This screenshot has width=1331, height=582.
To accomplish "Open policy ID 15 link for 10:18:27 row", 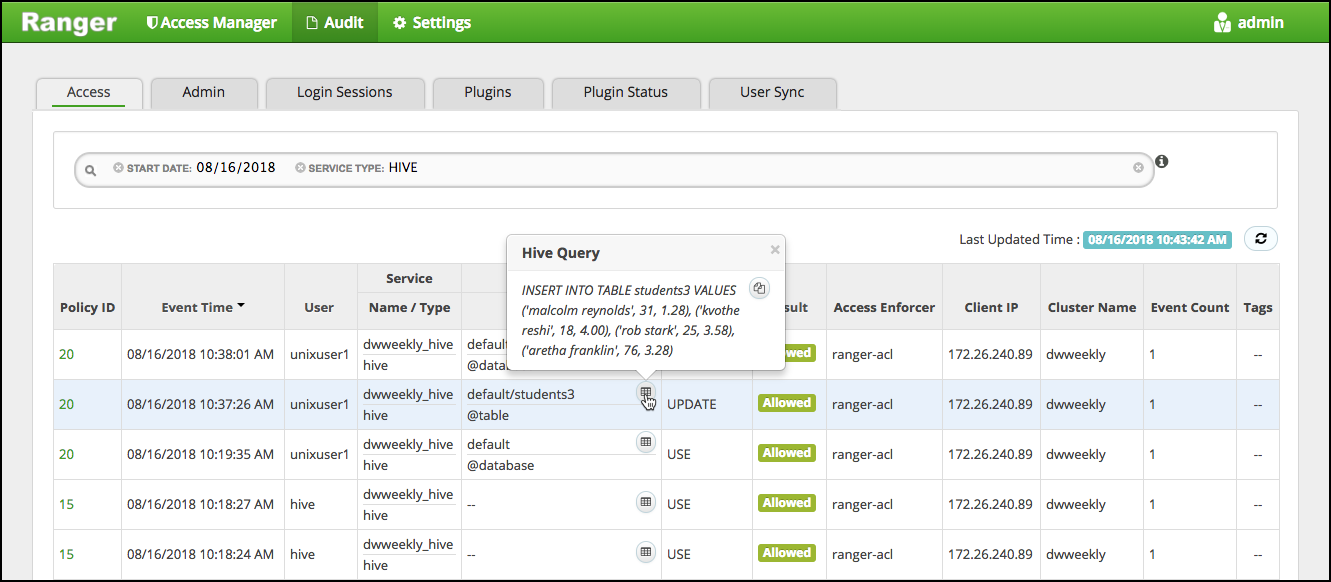I will click(x=66, y=504).
